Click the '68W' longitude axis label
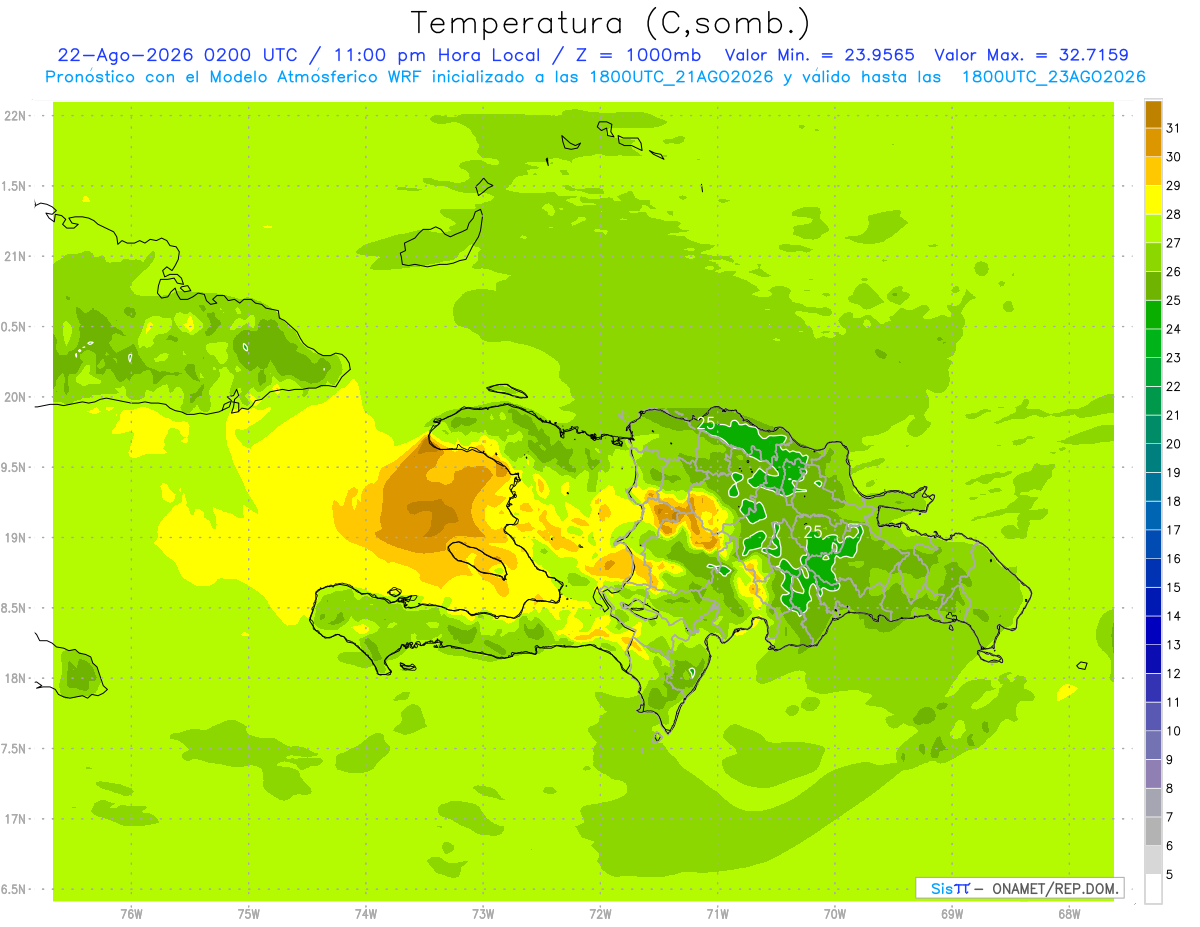1200x927 pixels. click(1069, 914)
